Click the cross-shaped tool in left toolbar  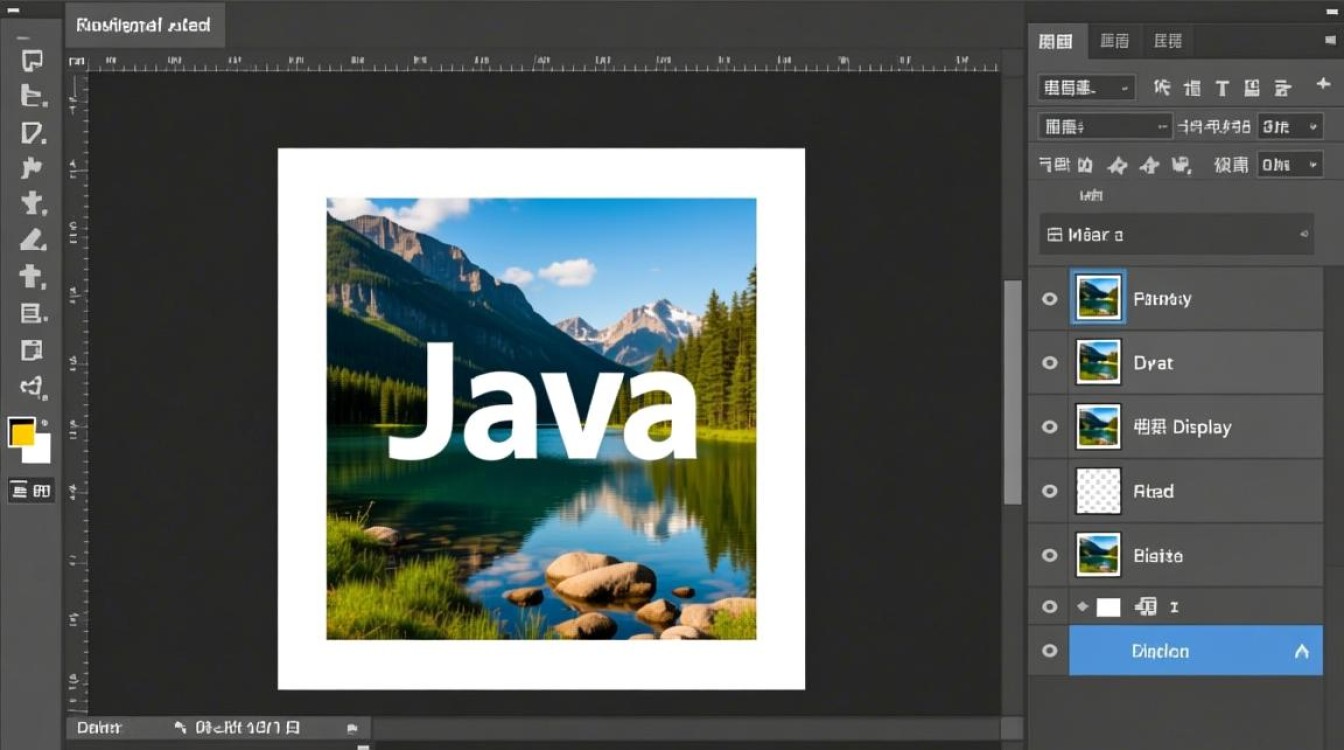pos(32,276)
